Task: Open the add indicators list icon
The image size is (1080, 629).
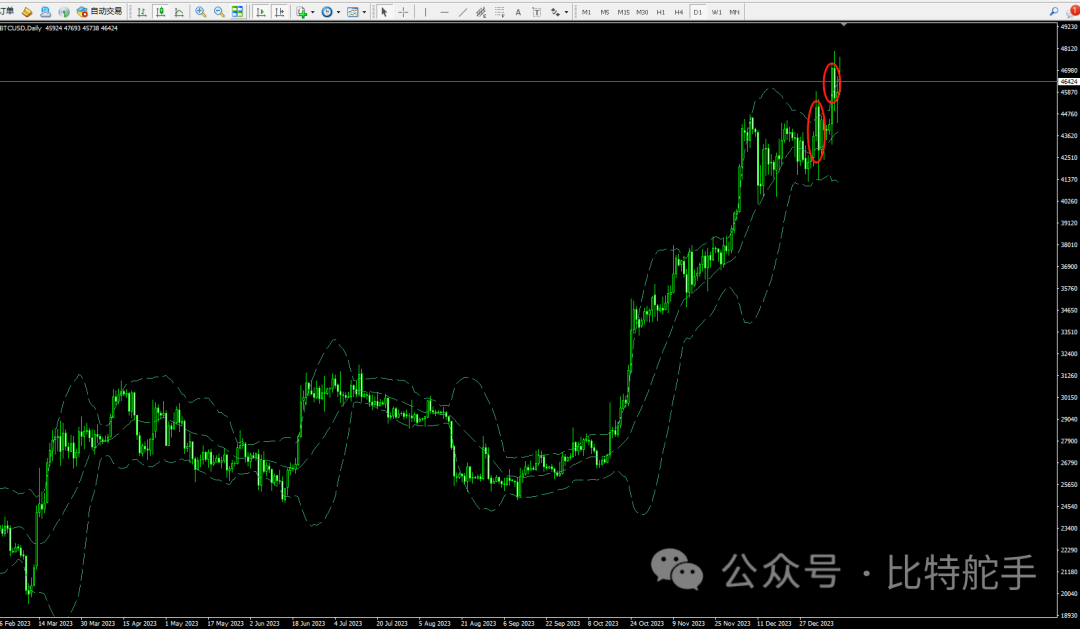Action: point(302,12)
